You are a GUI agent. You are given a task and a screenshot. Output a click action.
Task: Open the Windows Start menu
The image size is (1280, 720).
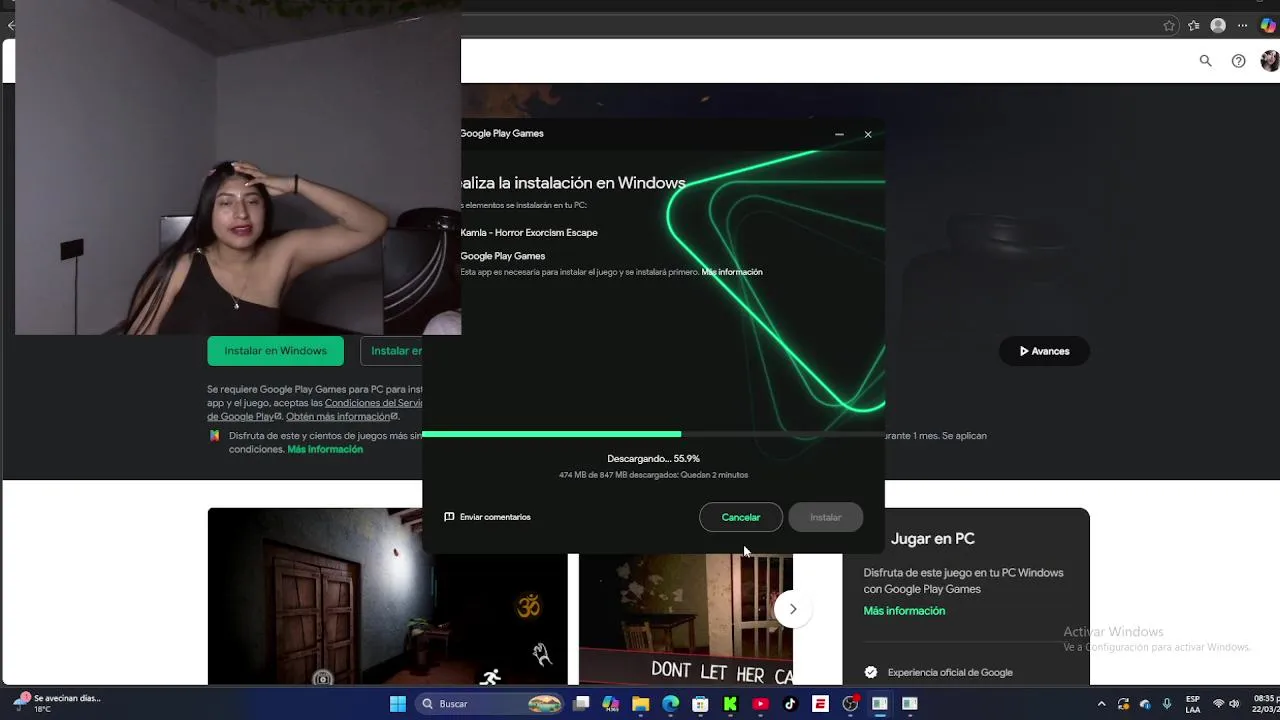[x=398, y=704]
